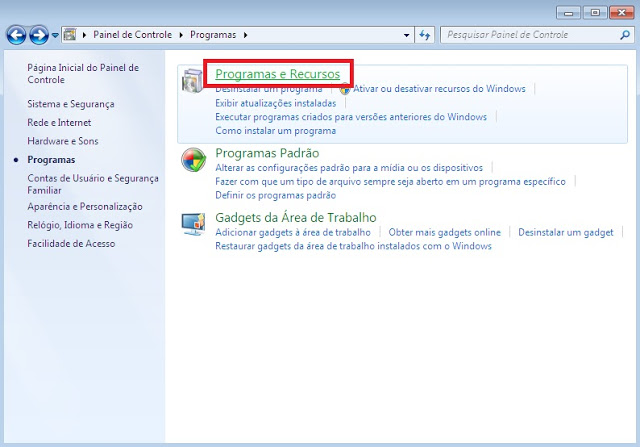
Task: Open Obter mais gadgets online
Action: point(444,232)
